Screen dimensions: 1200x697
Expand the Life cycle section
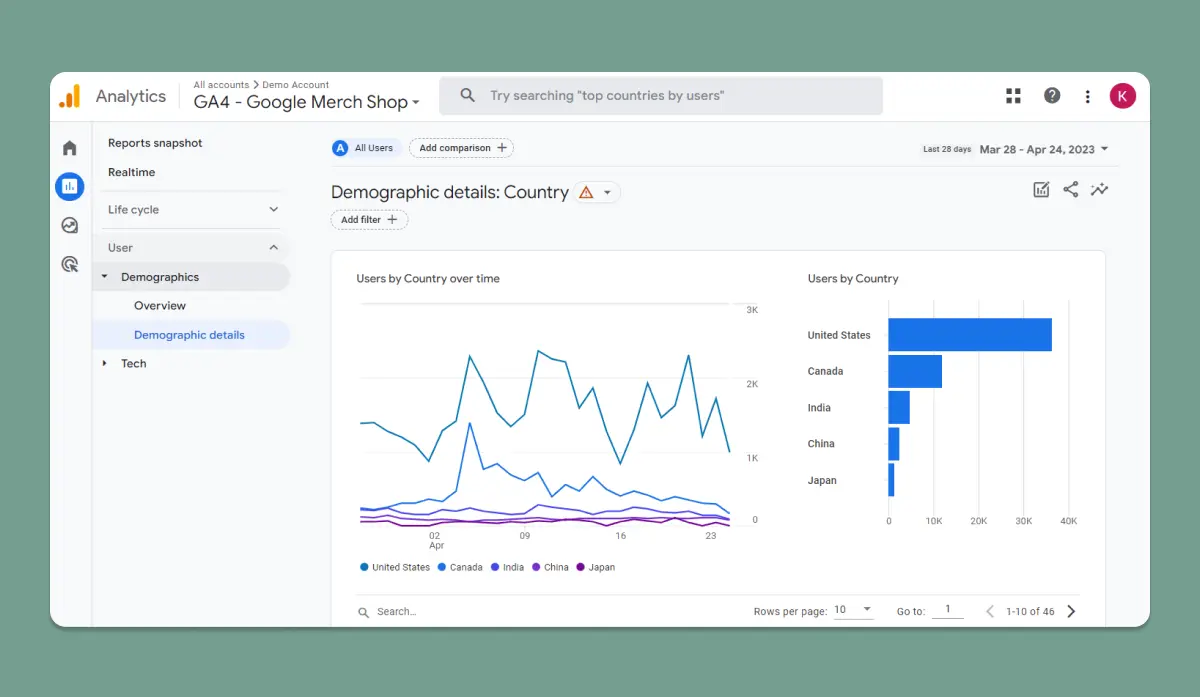pos(193,210)
